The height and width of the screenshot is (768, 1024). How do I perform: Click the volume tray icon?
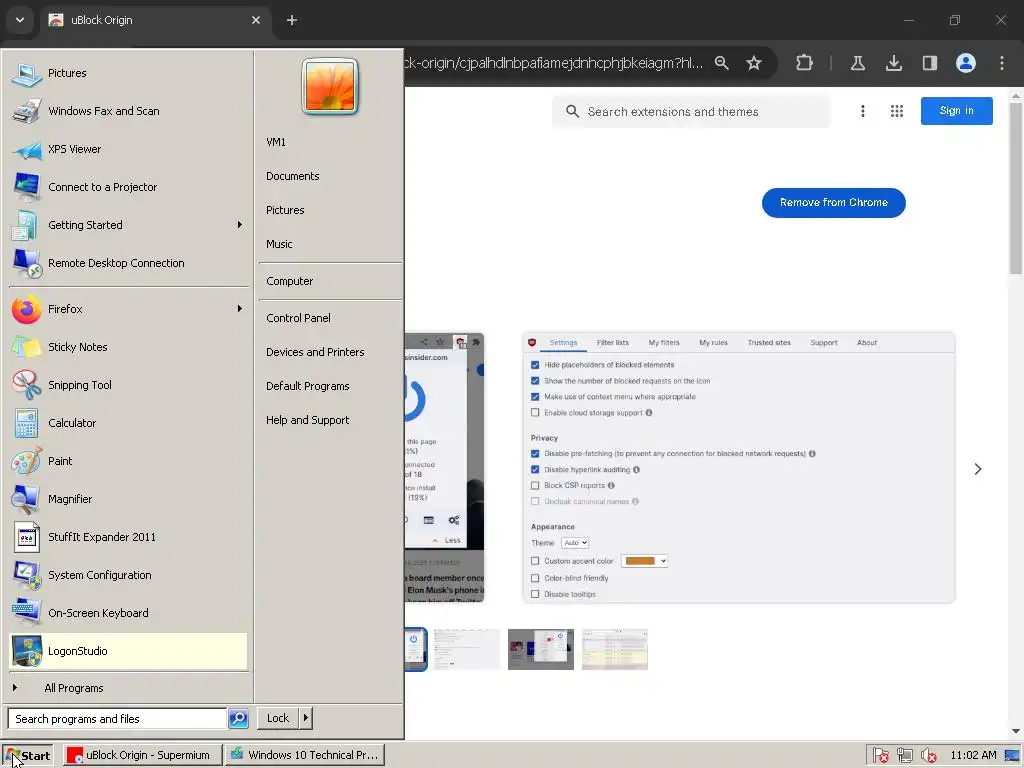tap(928, 756)
